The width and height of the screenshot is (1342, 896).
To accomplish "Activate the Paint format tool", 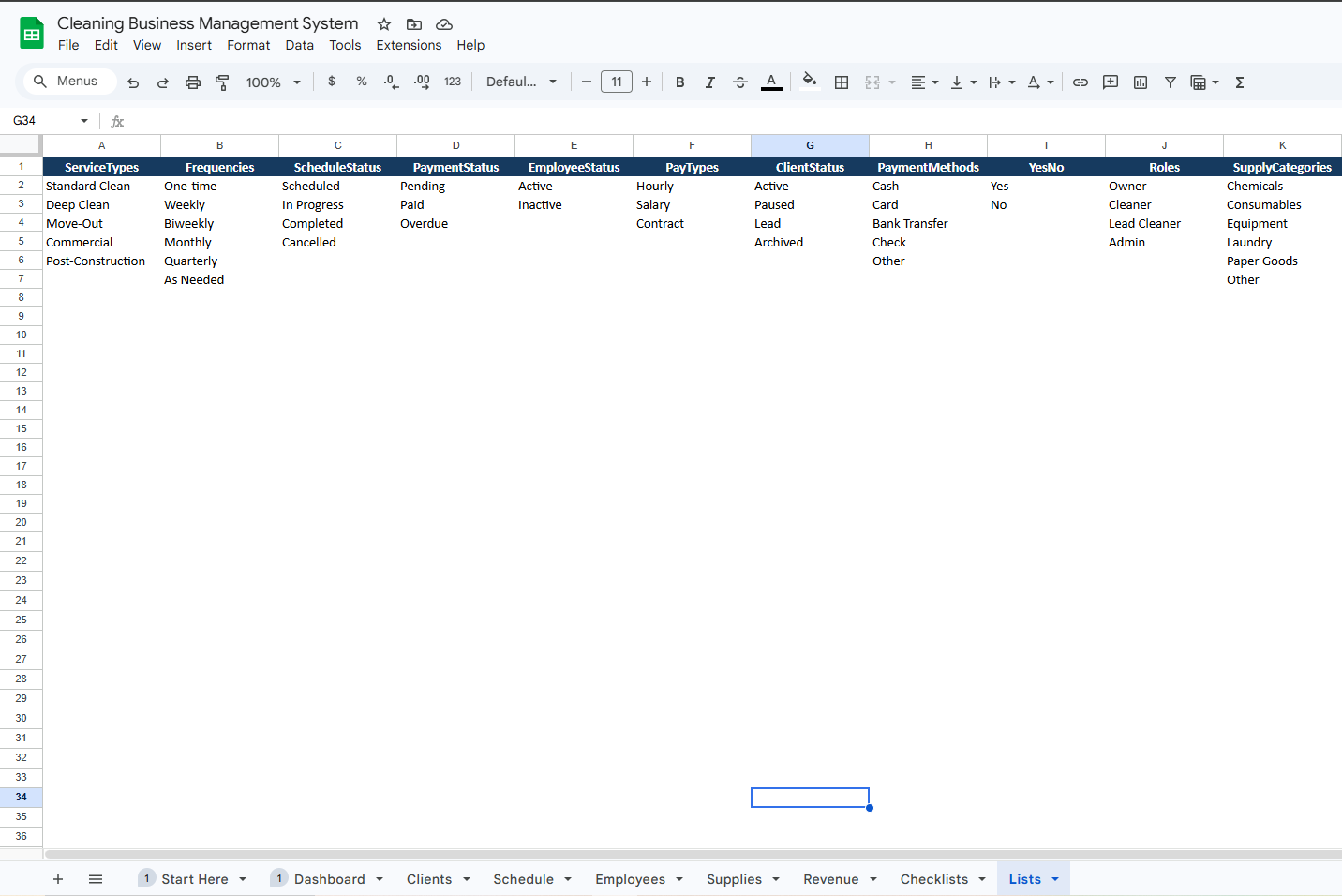I will [222, 82].
